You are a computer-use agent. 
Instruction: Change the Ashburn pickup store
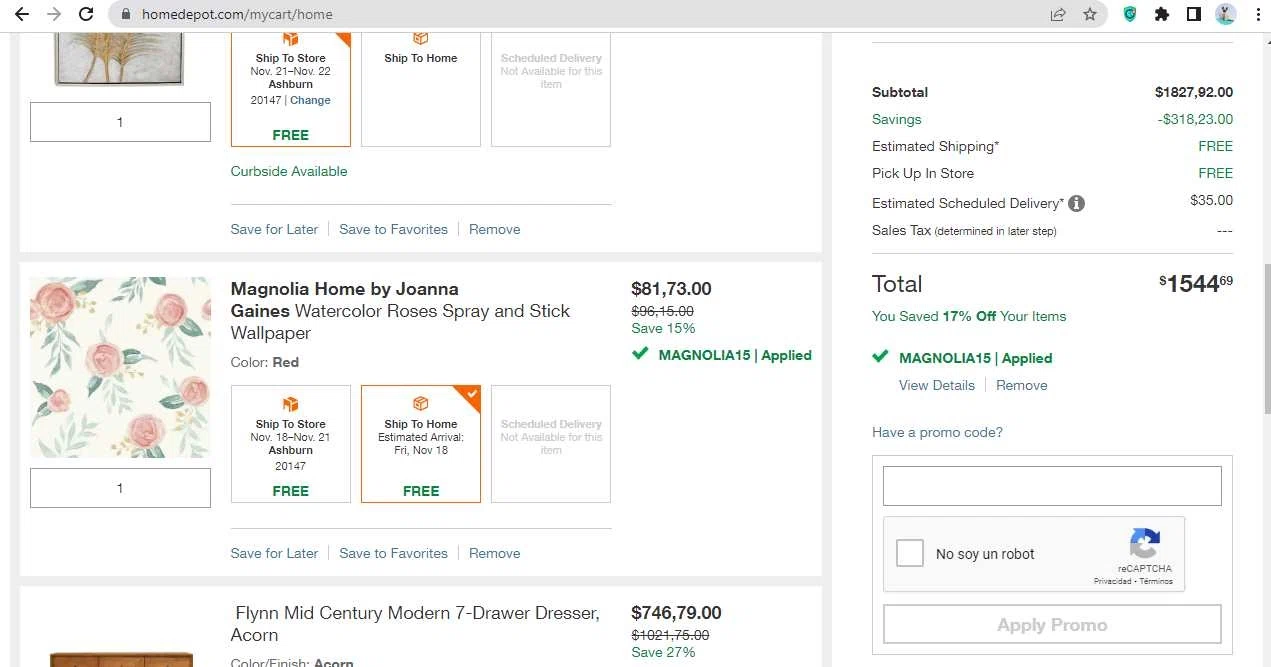[x=310, y=100]
